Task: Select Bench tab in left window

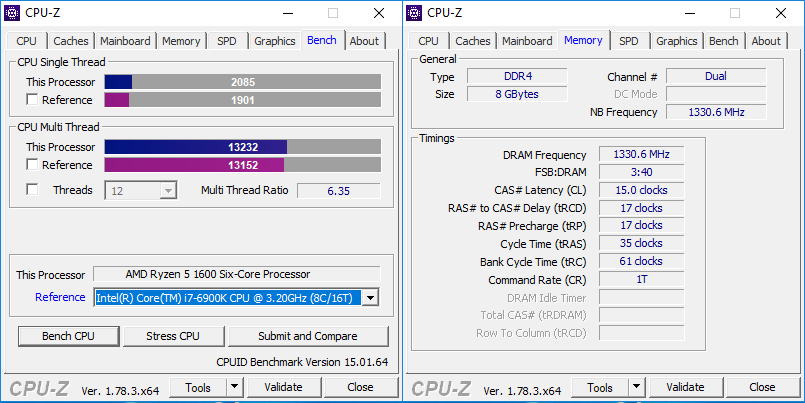Action: (322, 40)
